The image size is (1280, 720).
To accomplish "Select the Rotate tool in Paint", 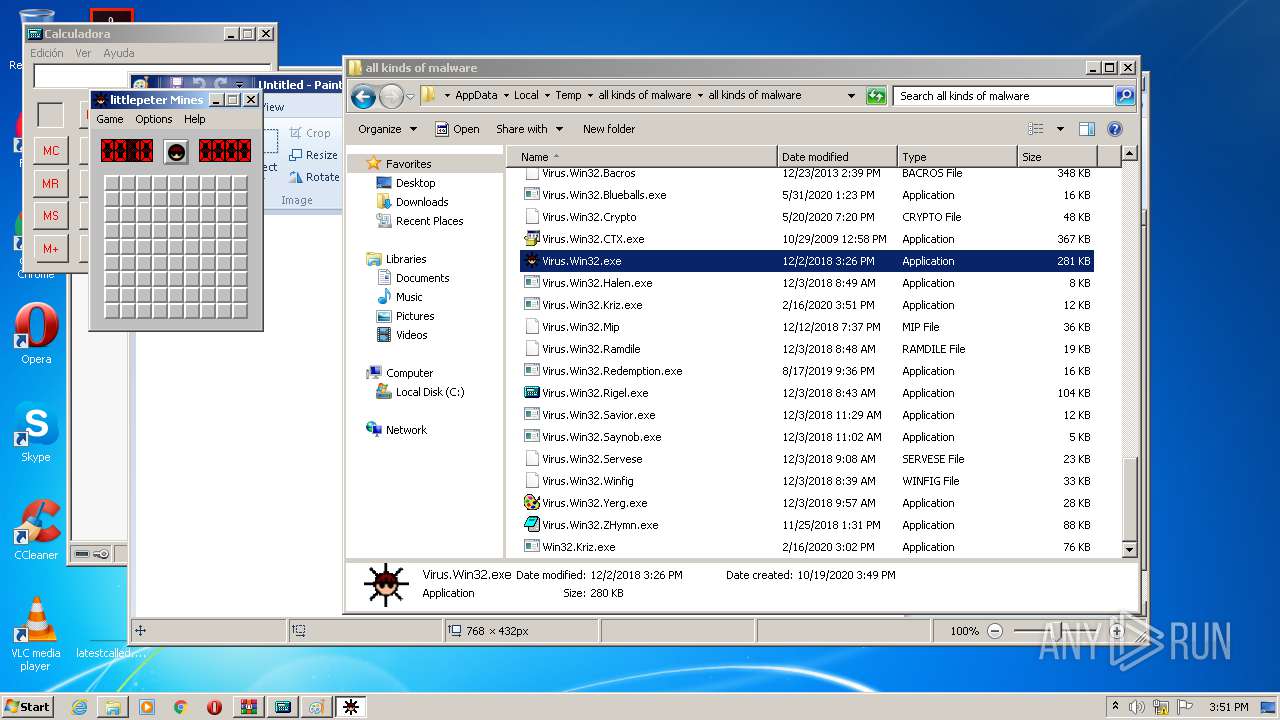I will pos(314,177).
